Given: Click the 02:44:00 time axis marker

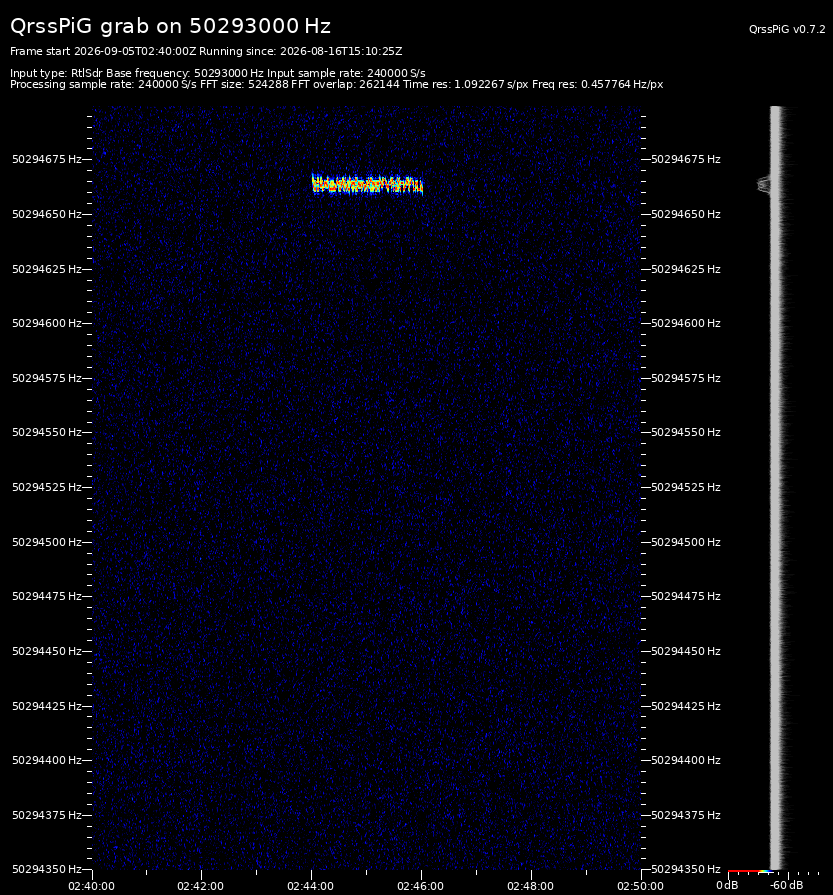Looking at the screenshot, I should click(x=311, y=886).
